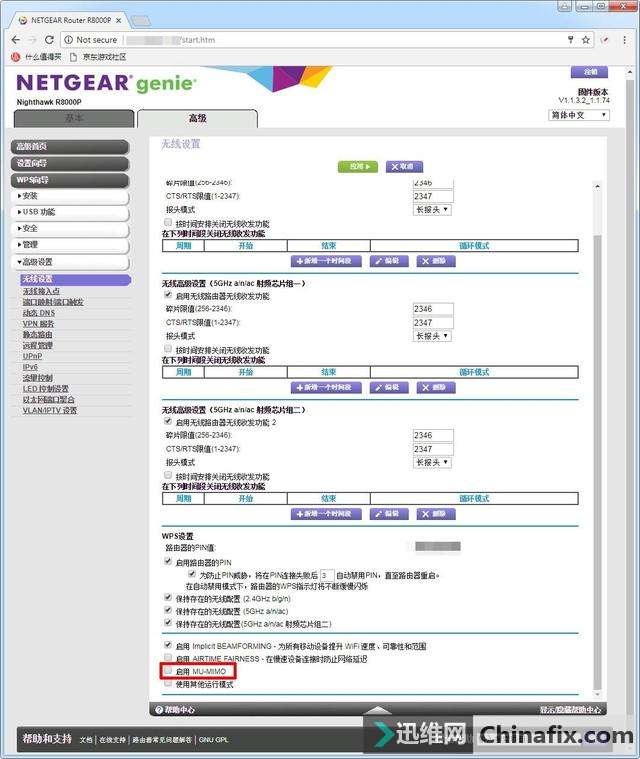Click the saved password key icon
Viewport: 640px width, 759px height.
pos(570,40)
